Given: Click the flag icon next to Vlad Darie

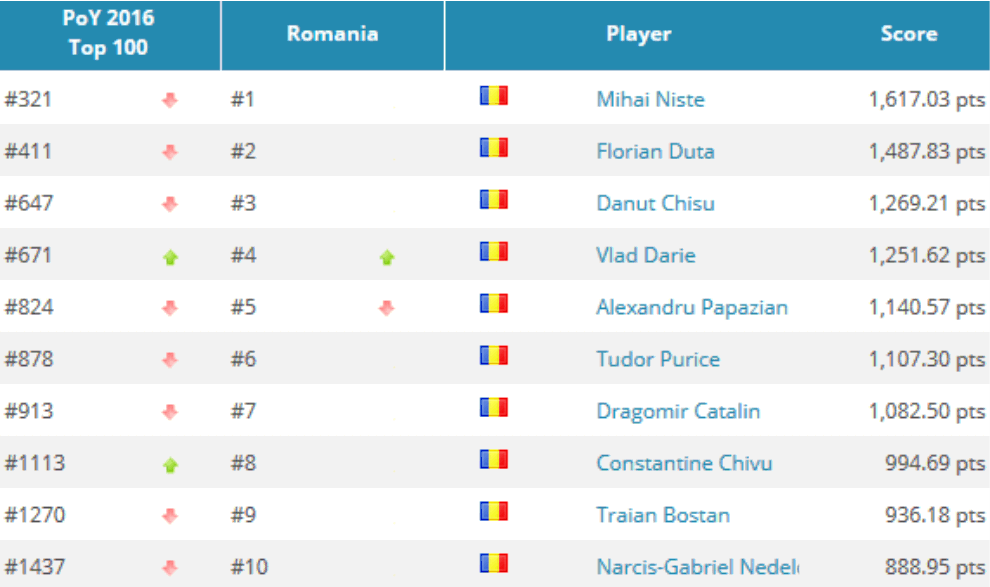Looking at the screenshot, I should coord(494,252).
